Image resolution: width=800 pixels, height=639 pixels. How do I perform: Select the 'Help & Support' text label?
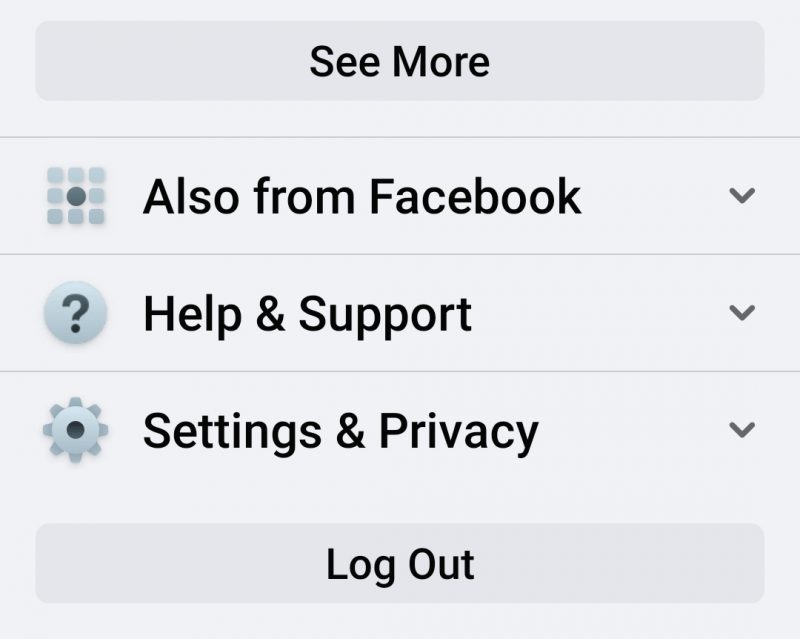click(x=308, y=315)
